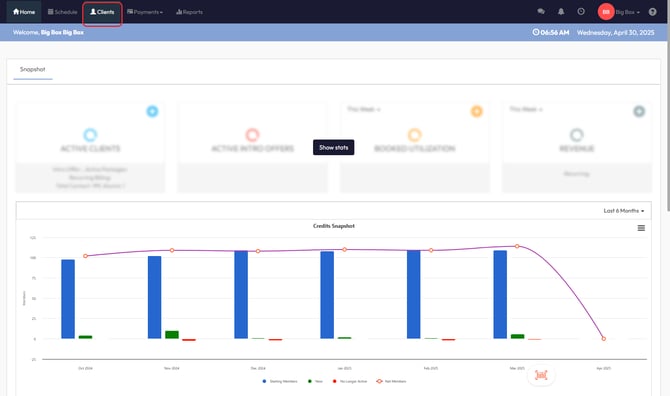Toggle No Longer Active legend series

coord(350,381)
